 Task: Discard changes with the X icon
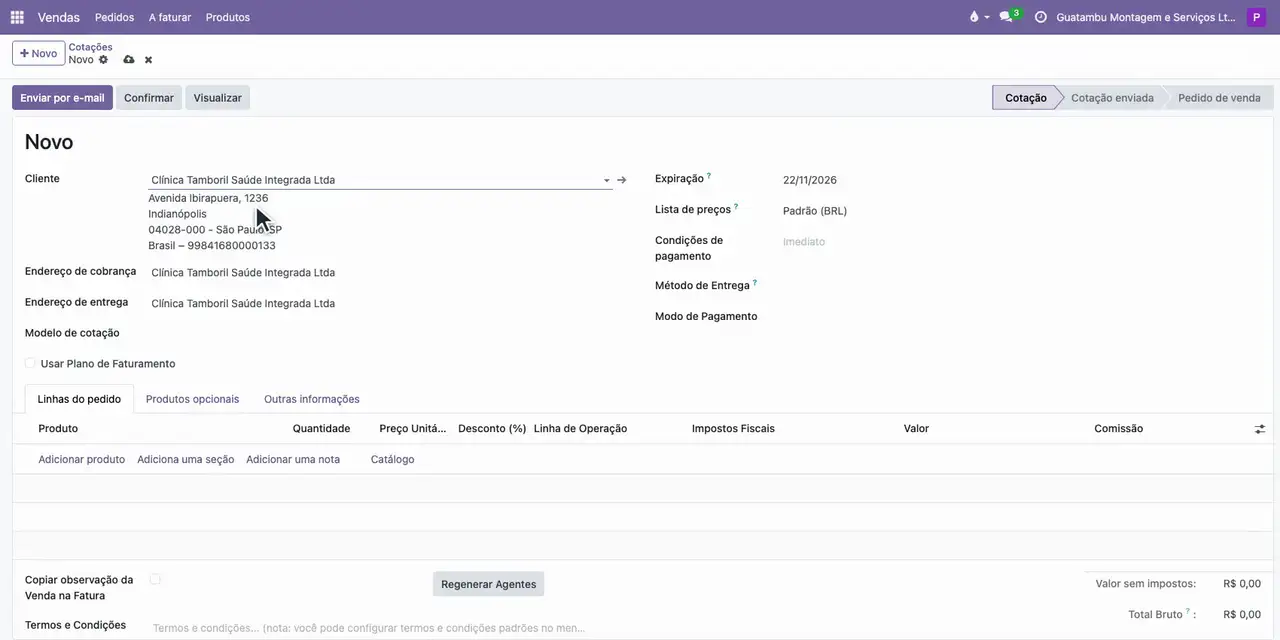148,60
